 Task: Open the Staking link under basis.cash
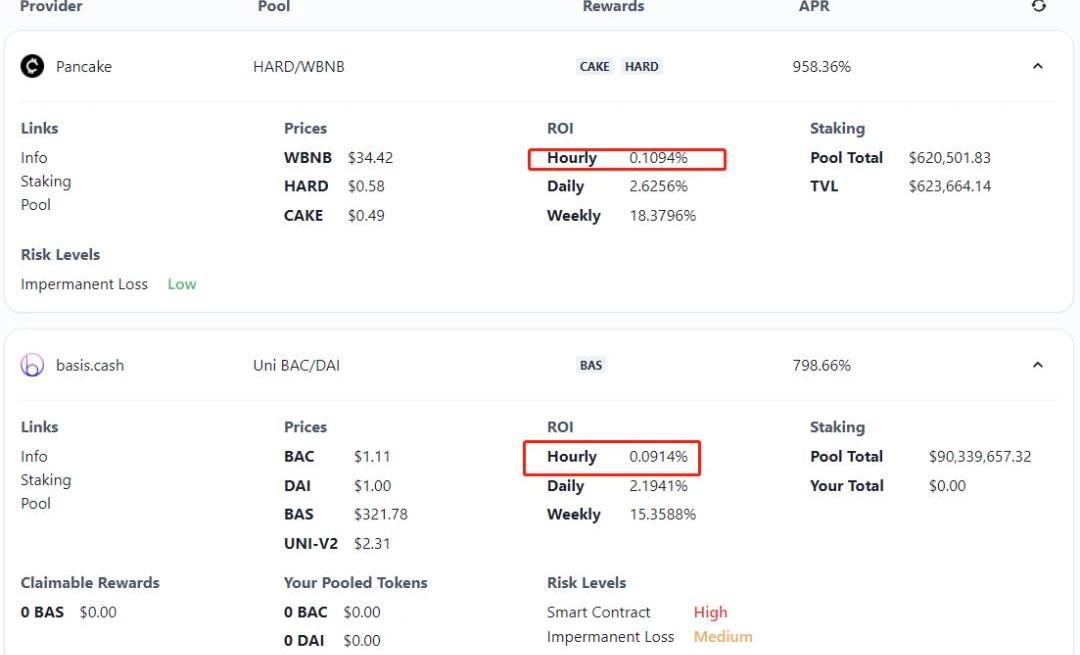(x=46, y=480)
